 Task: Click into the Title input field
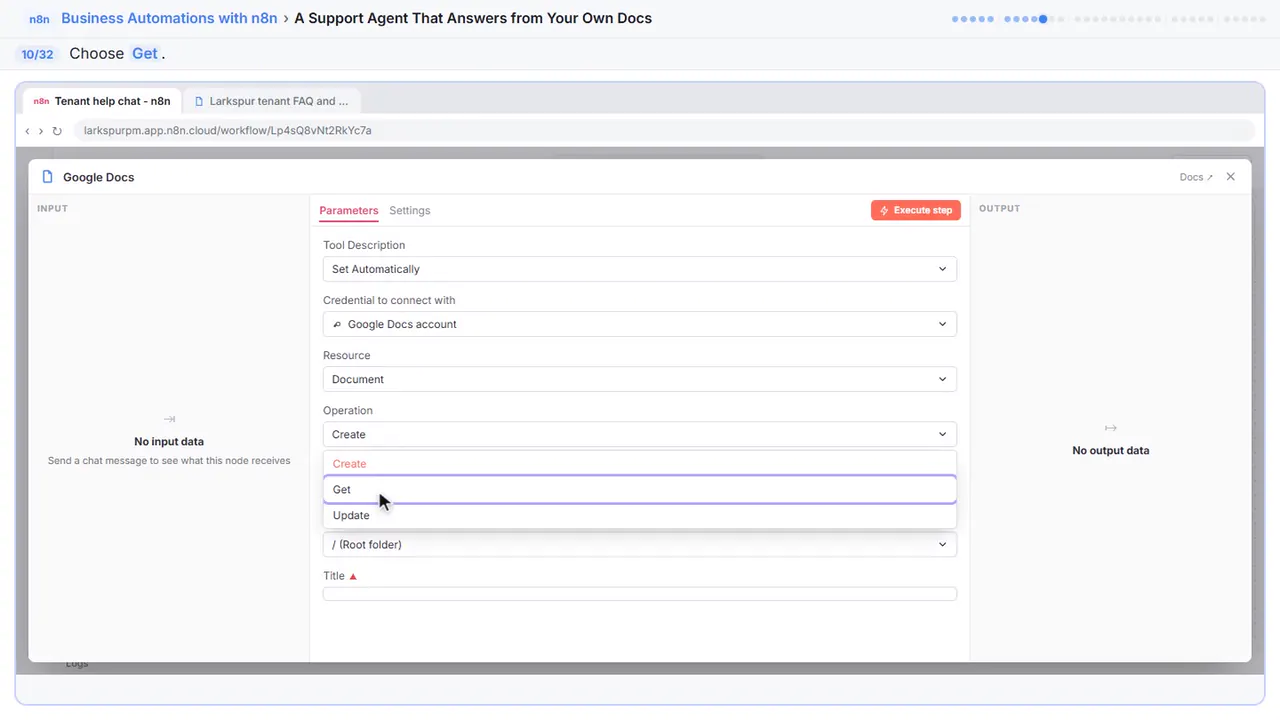tap(640, 594)
